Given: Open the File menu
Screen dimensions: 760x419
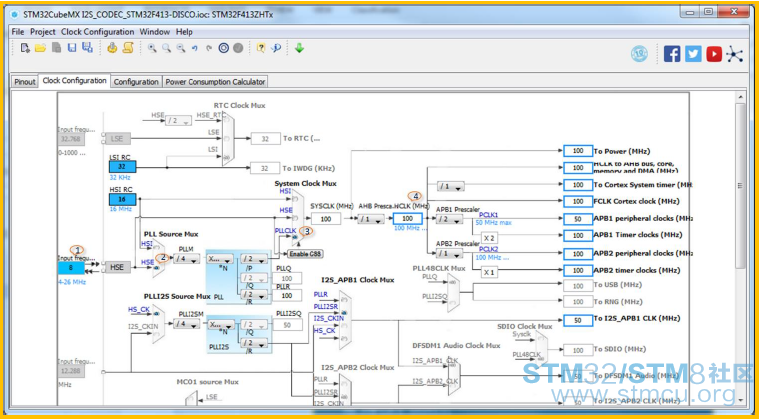Looking at the screenshot, I should coord(17,32).
